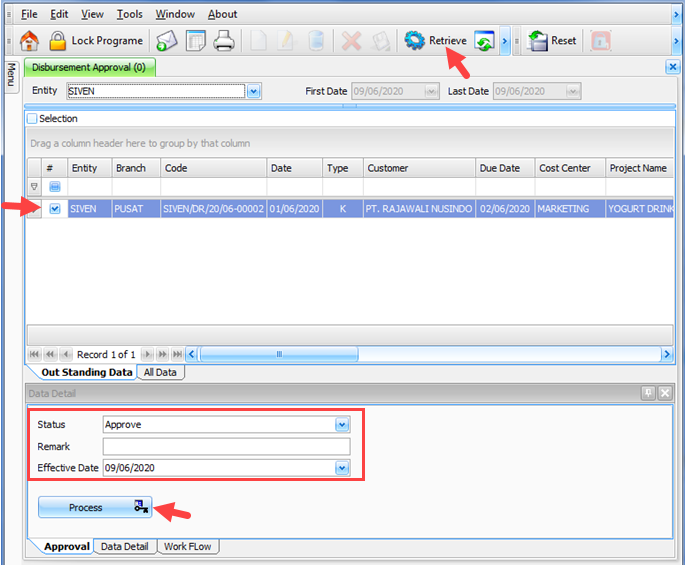The image size is (685, 565).
Task: Click the Customer column header
Action: 419,168
